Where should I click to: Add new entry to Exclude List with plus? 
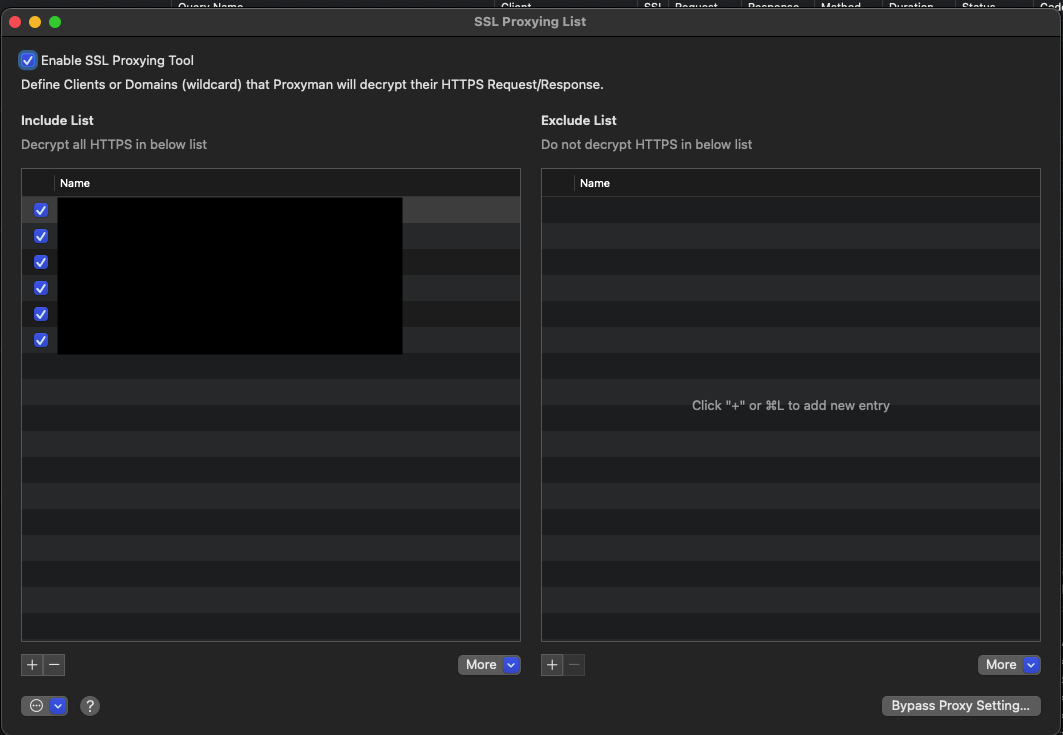tap(552, 664)
